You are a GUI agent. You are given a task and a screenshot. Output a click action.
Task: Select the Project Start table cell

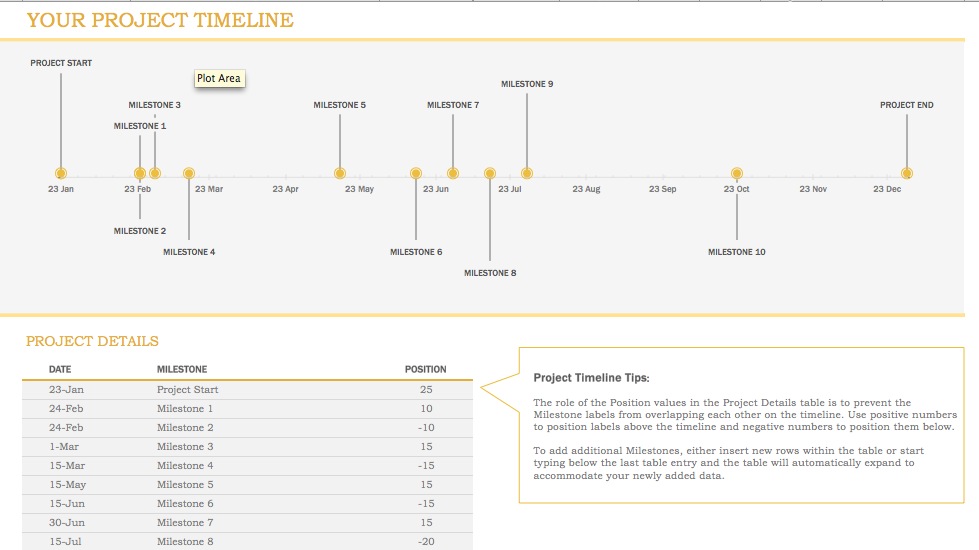187,390
